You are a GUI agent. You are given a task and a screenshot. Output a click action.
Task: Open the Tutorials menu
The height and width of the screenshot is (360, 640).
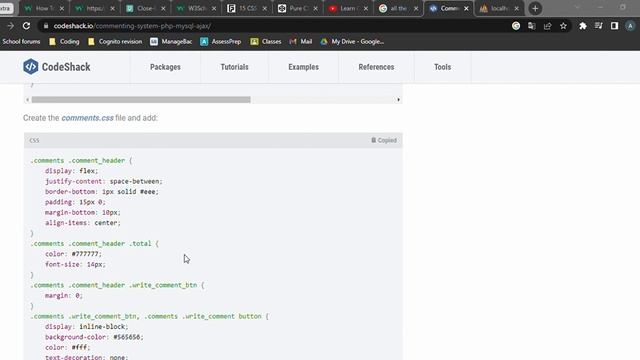coord(234,67)
